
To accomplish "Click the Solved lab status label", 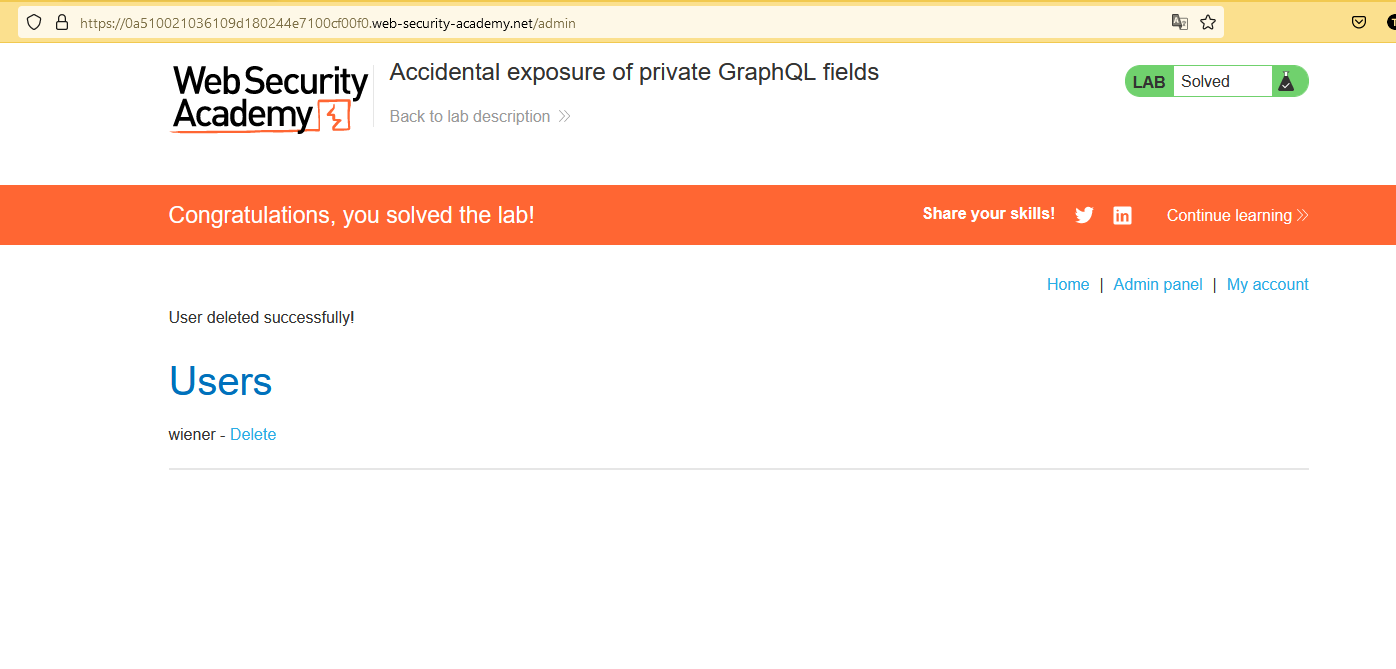I will pyautogui.click(x=1205, y=82).
